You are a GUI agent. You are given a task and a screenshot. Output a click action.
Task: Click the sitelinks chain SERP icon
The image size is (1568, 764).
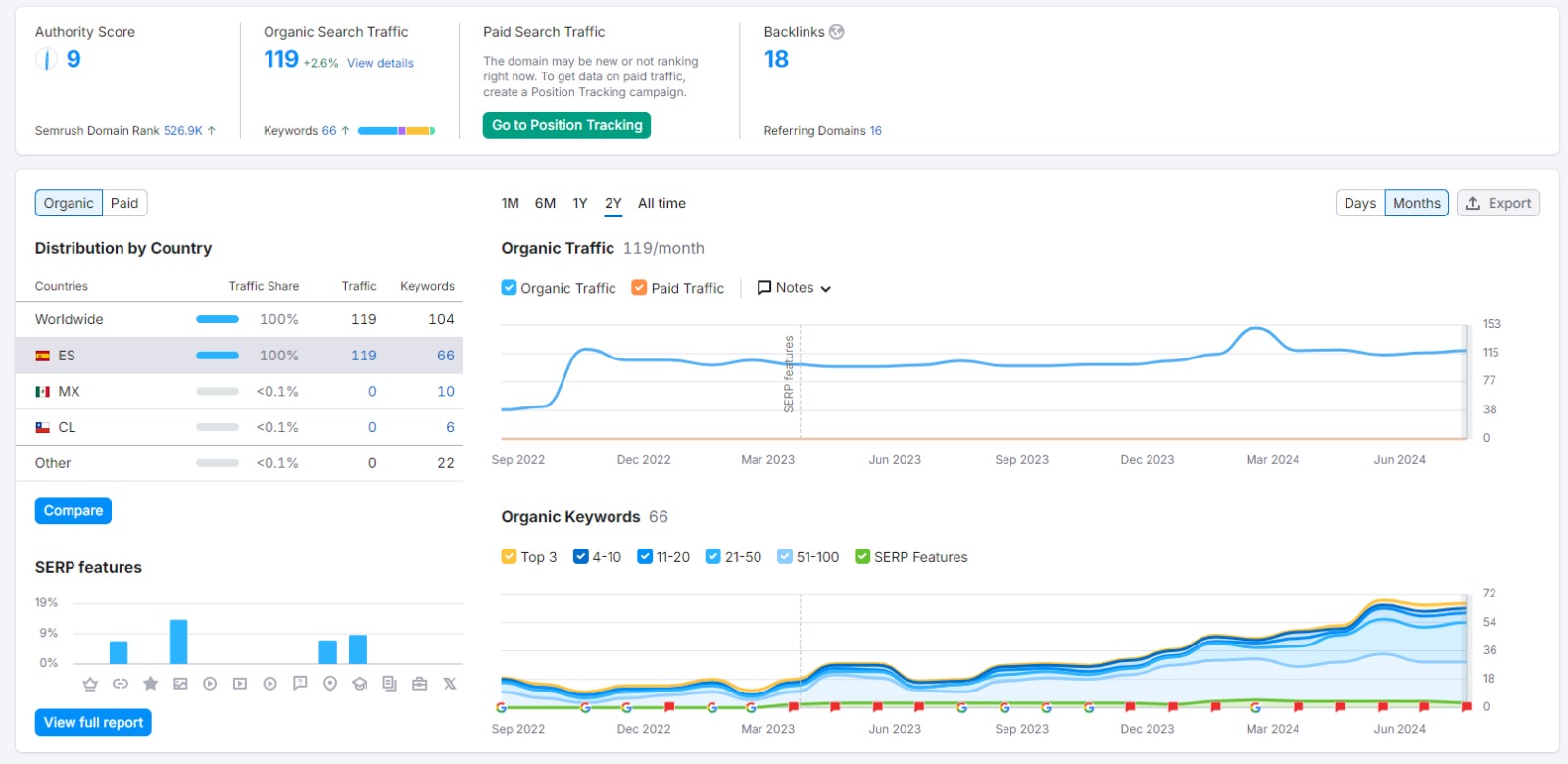click(x=121, y=684)
